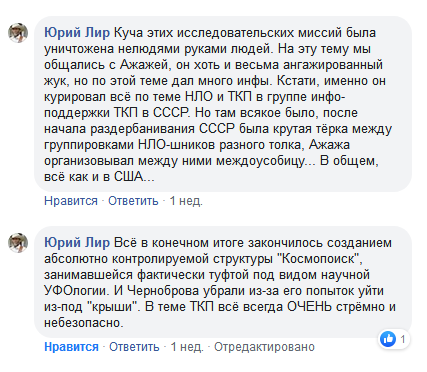Select the first comment's gray text bubble

(x=223, y=104)
